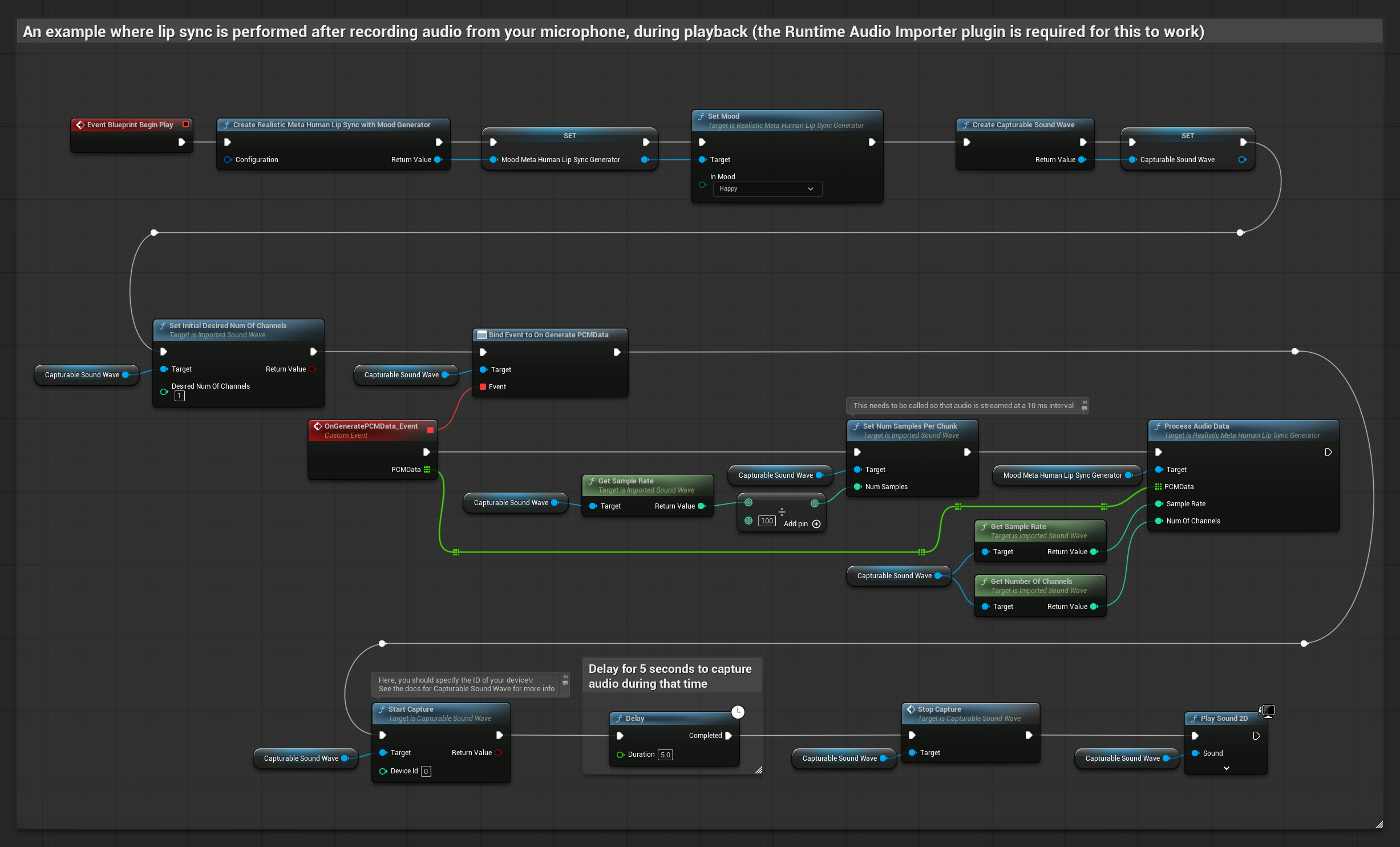Click the Play Sound 2D monitor icon
Viewport: 1400px width, 847px height.
coord(1267,711)
